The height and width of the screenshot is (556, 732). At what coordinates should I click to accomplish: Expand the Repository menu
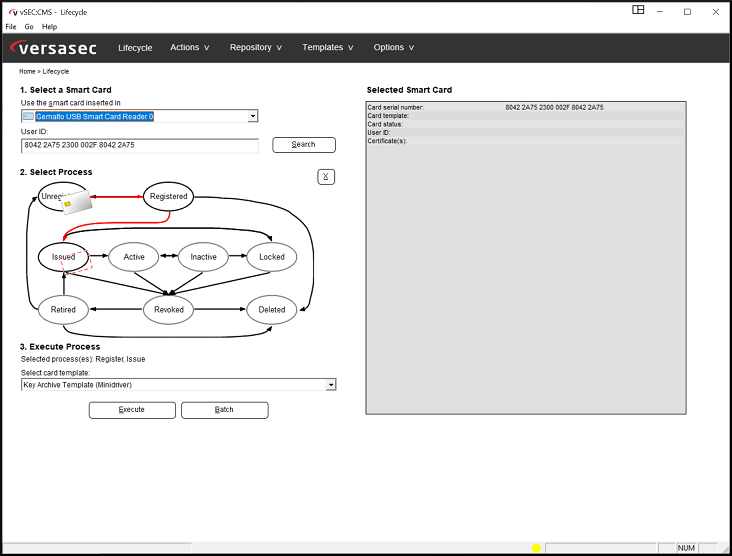coord(256,48)
